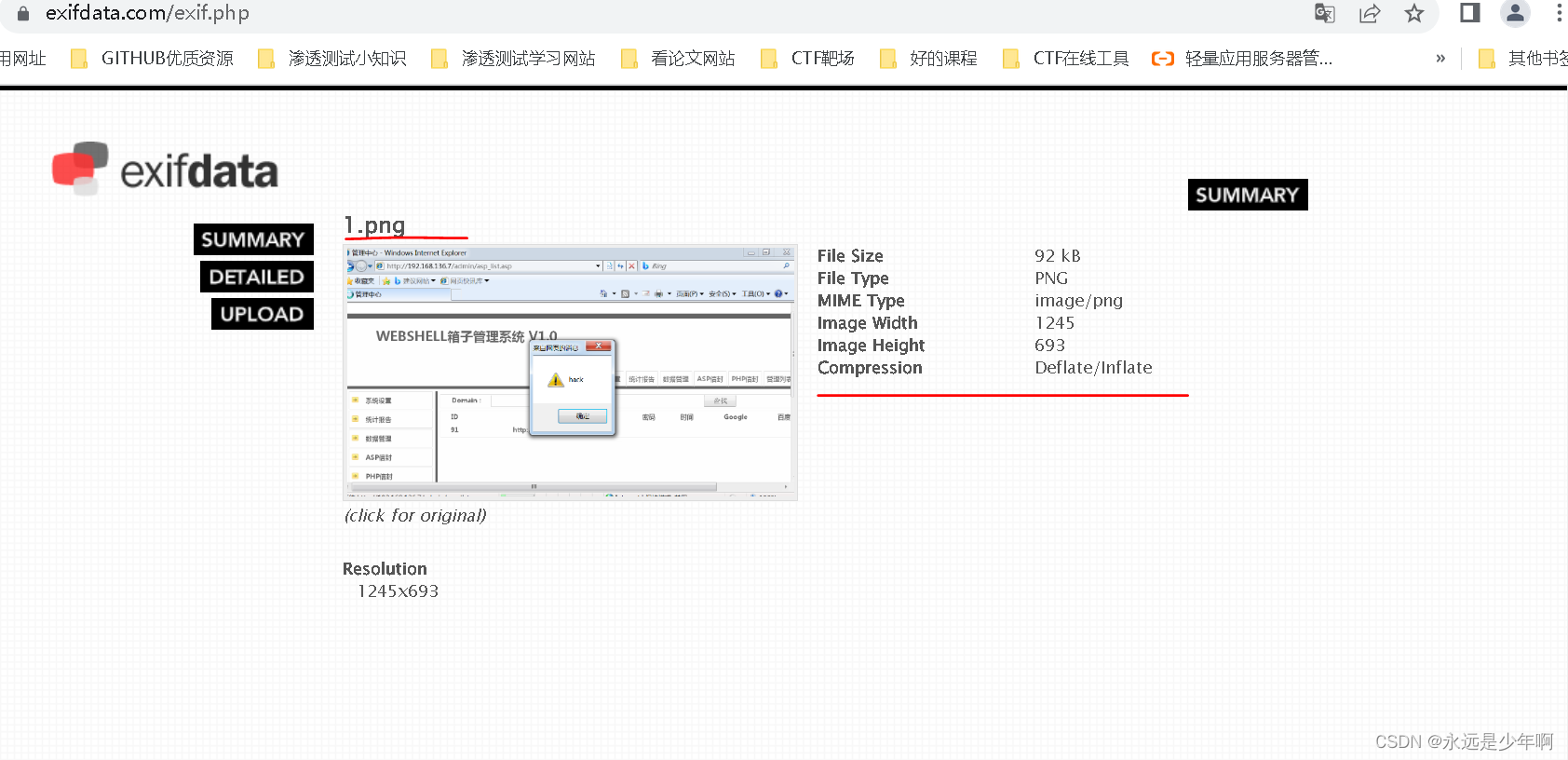Open the user profile avatar
The height and width of the screenshot is (760, 1568).
coord(1516,13)
